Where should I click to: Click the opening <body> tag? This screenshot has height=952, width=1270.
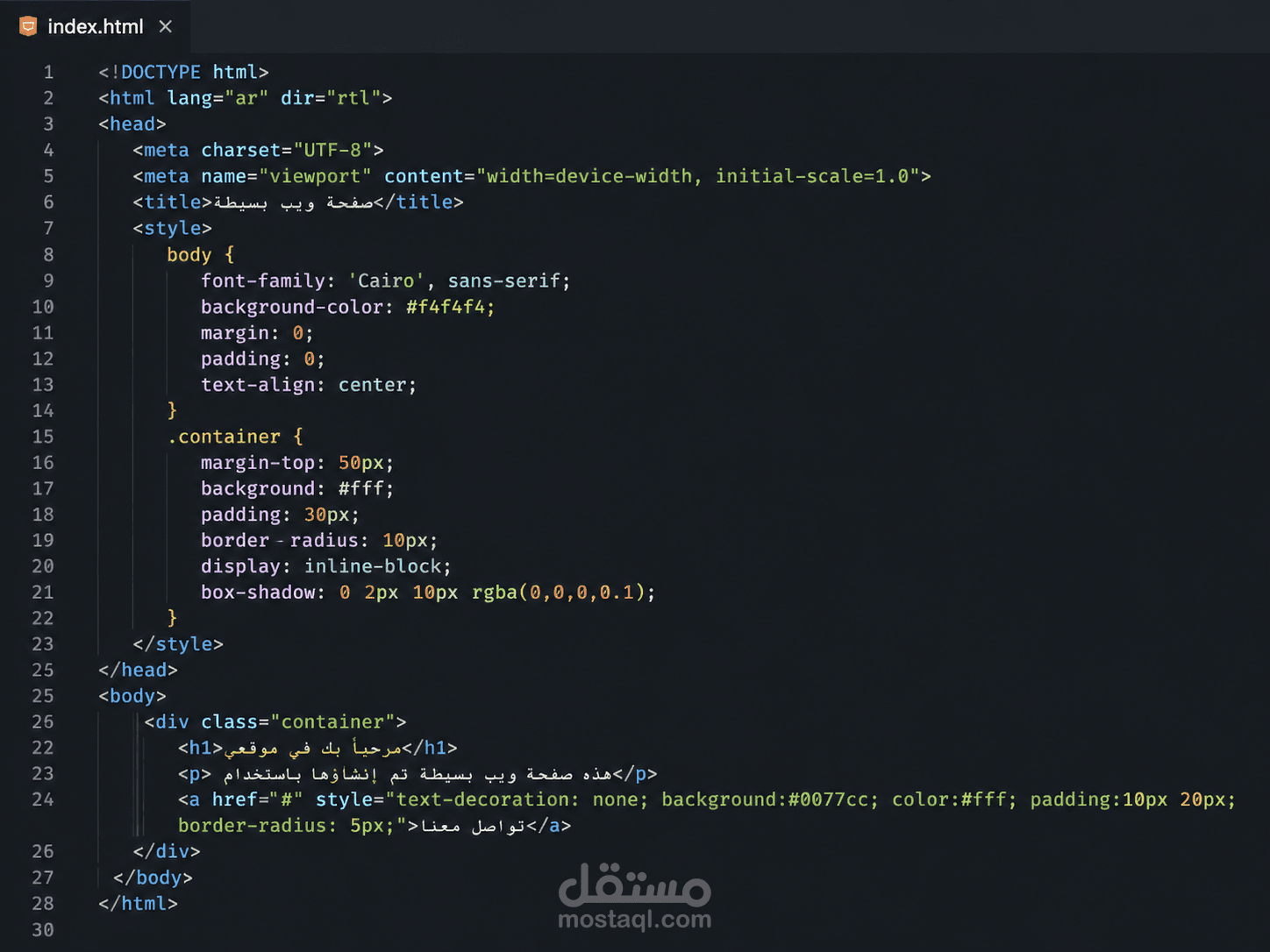(132, 696)
